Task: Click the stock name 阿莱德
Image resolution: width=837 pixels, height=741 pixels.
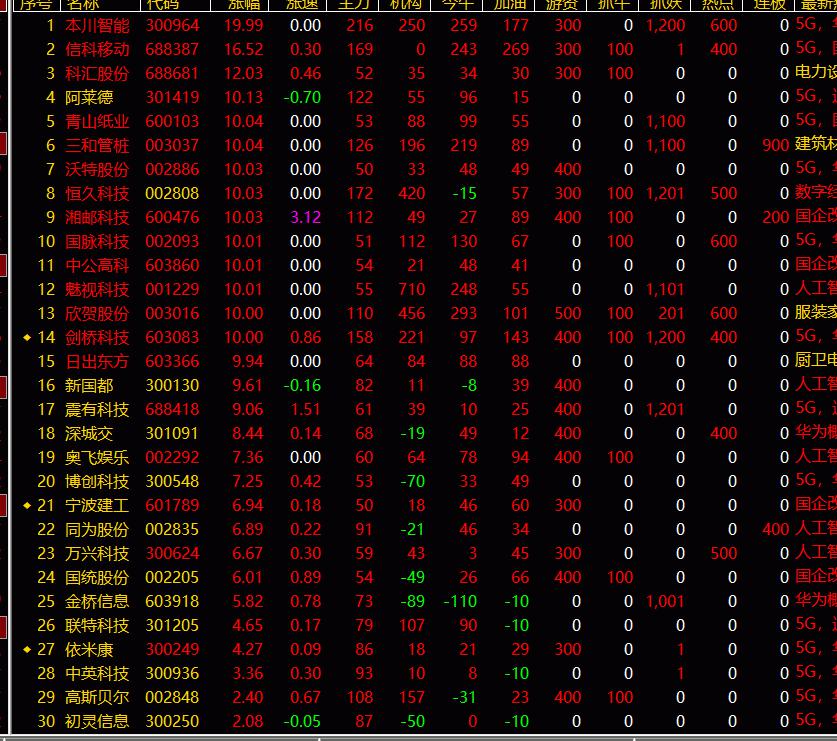Action: coord(89,98)
